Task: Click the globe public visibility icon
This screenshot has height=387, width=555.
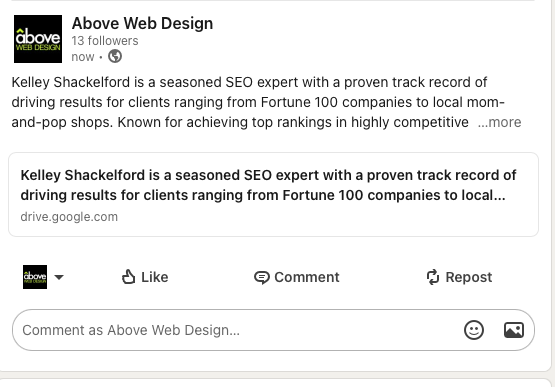Action: [115, 56]
